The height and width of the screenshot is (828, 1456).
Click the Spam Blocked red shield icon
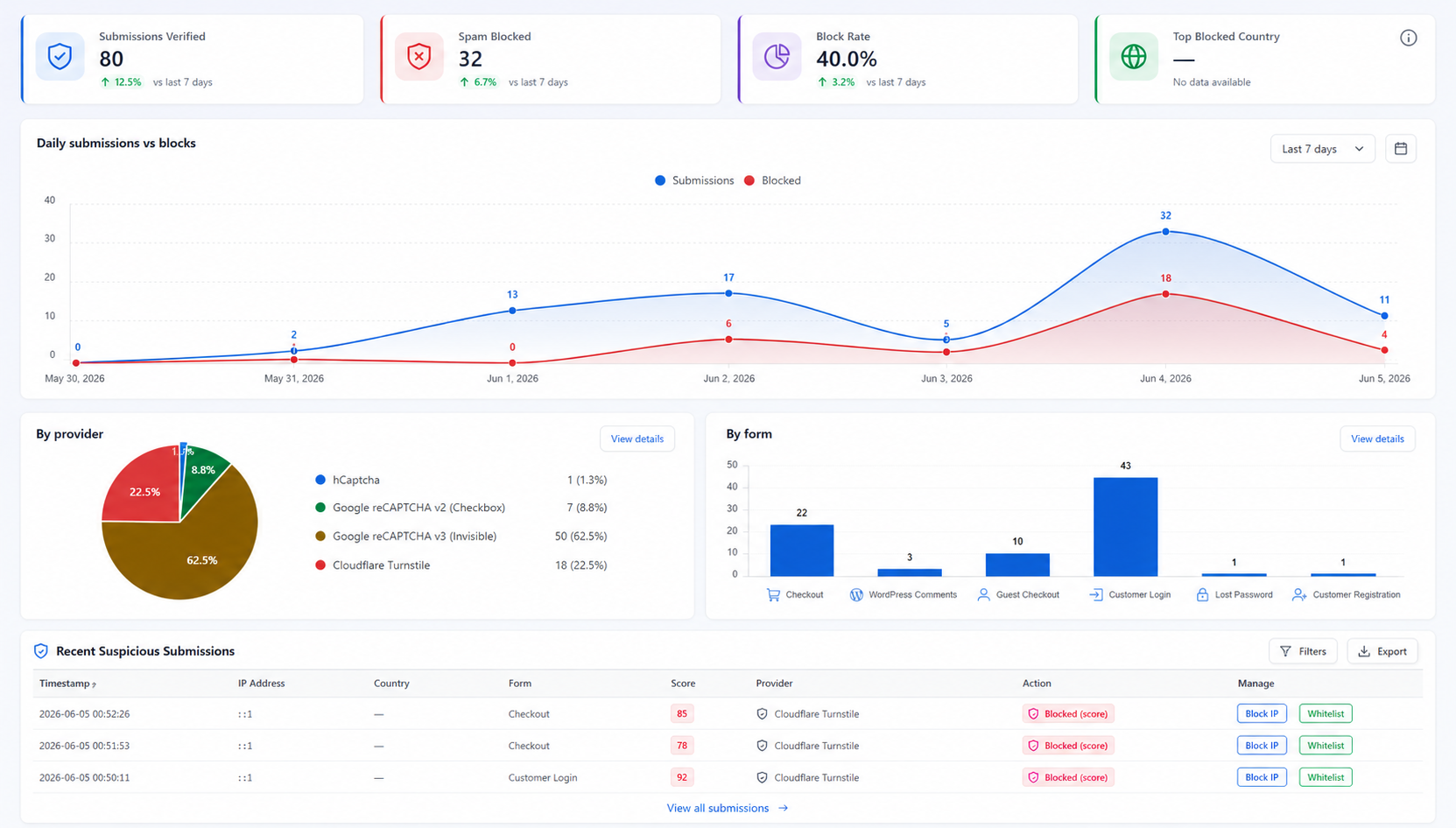pyautogui.click(x=419, y=57)
